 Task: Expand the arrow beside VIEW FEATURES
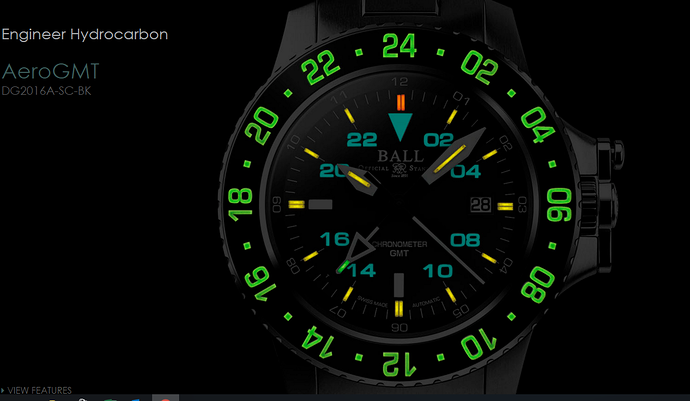point(3,390)
